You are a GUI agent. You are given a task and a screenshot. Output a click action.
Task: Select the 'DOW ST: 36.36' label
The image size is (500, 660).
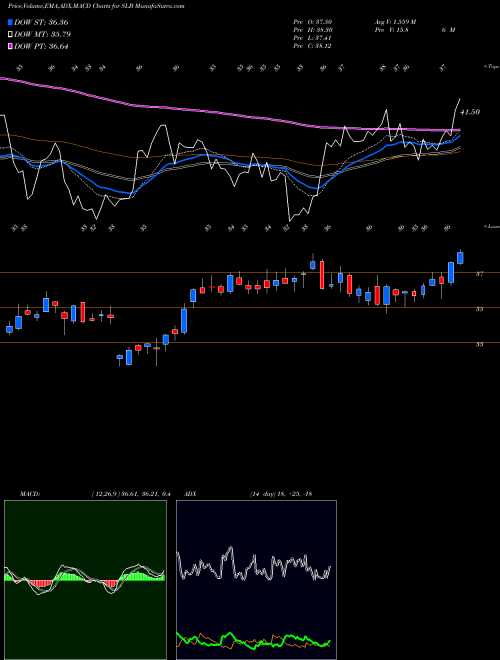coord(41,22)
